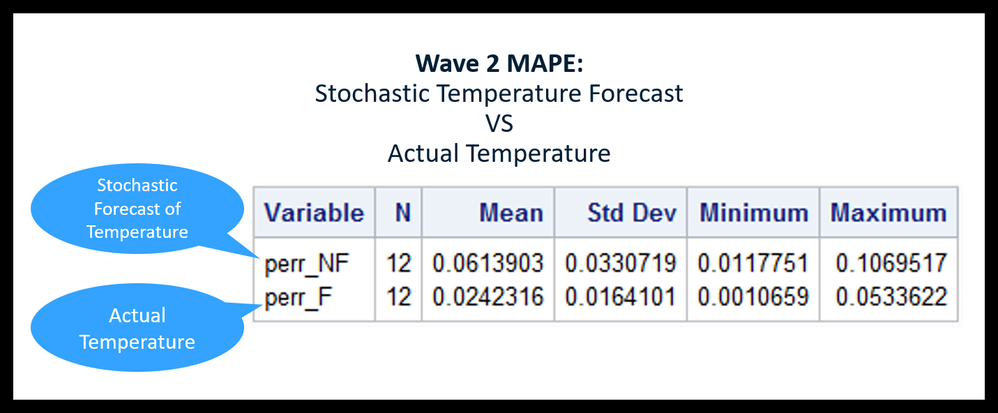998x413 pixels.
Task: Click the perr_NF variable cell
Action: (x=298, y=265)
